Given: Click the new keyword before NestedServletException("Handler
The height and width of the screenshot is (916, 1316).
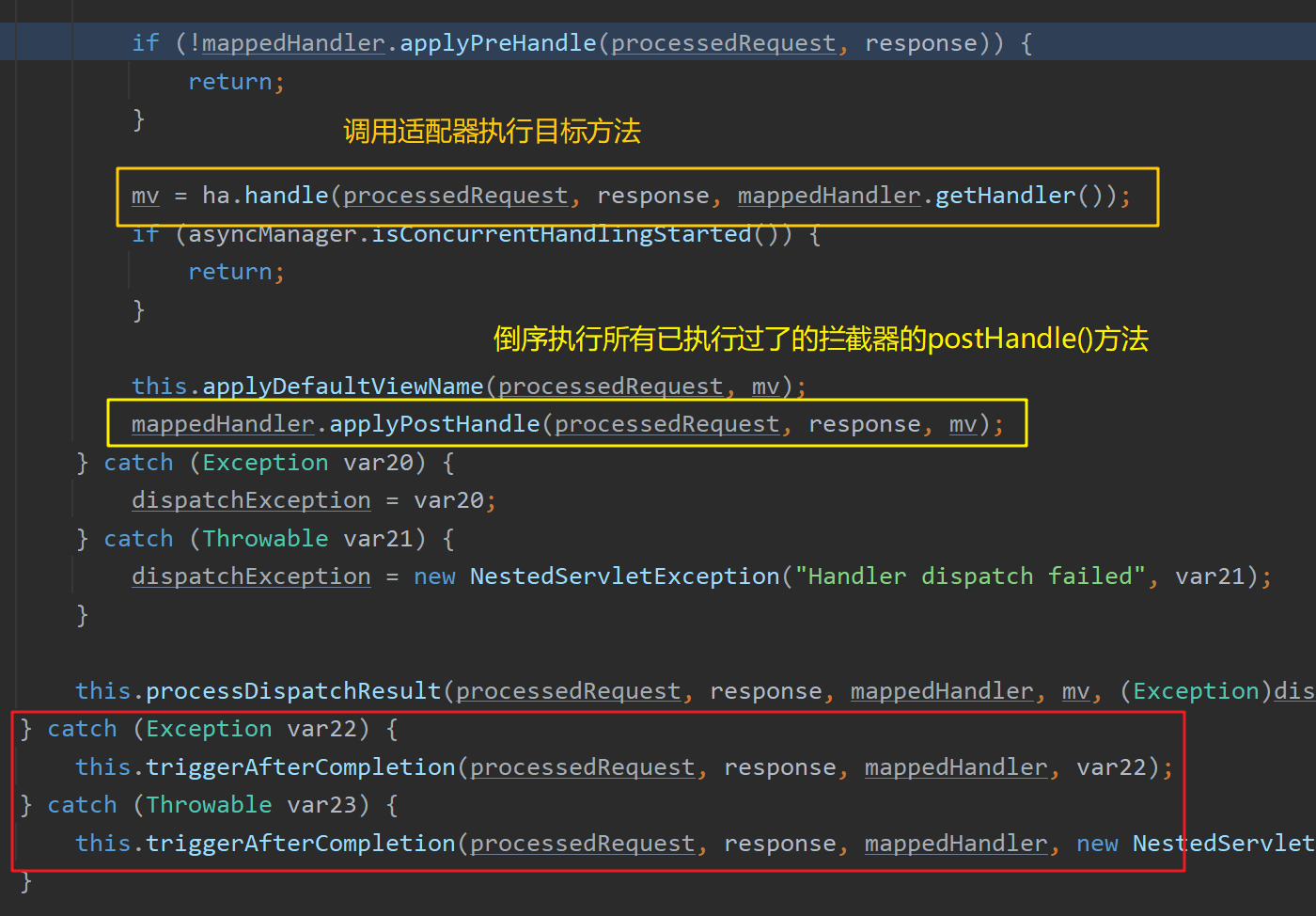Looking at the screenshot, I should pos(434,576).
